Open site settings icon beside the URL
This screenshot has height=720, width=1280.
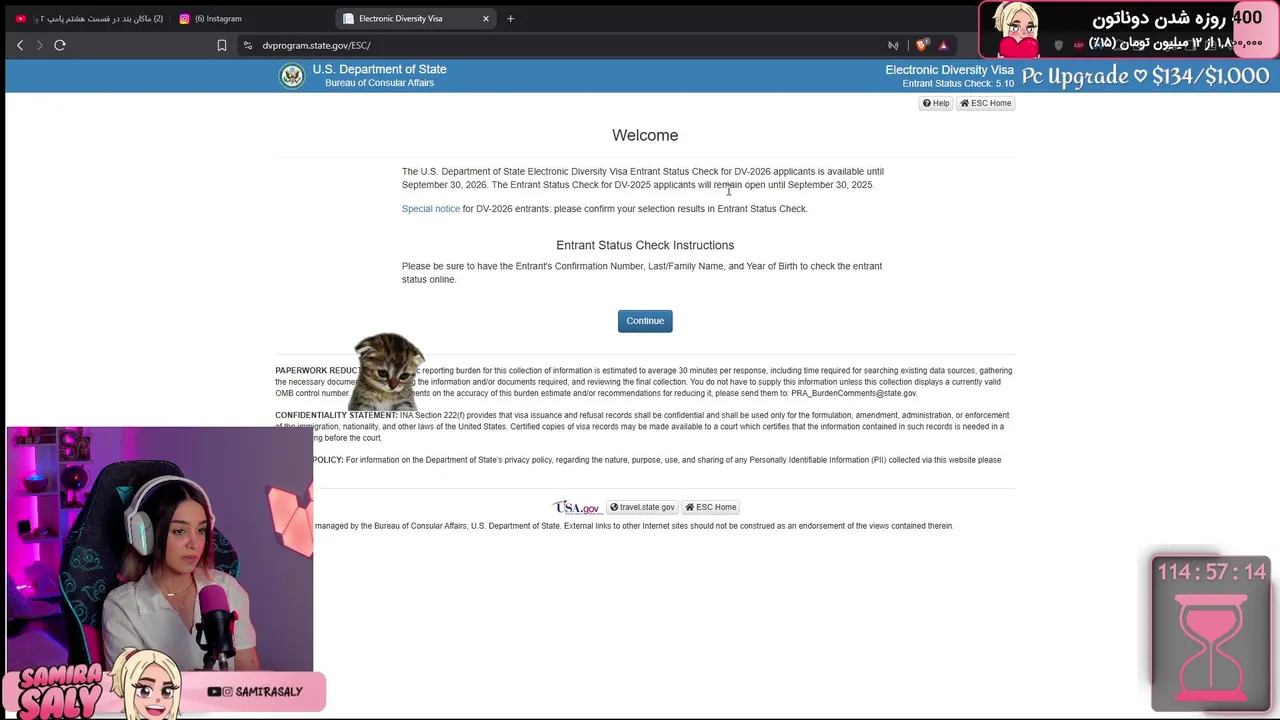tap(248, 45)
